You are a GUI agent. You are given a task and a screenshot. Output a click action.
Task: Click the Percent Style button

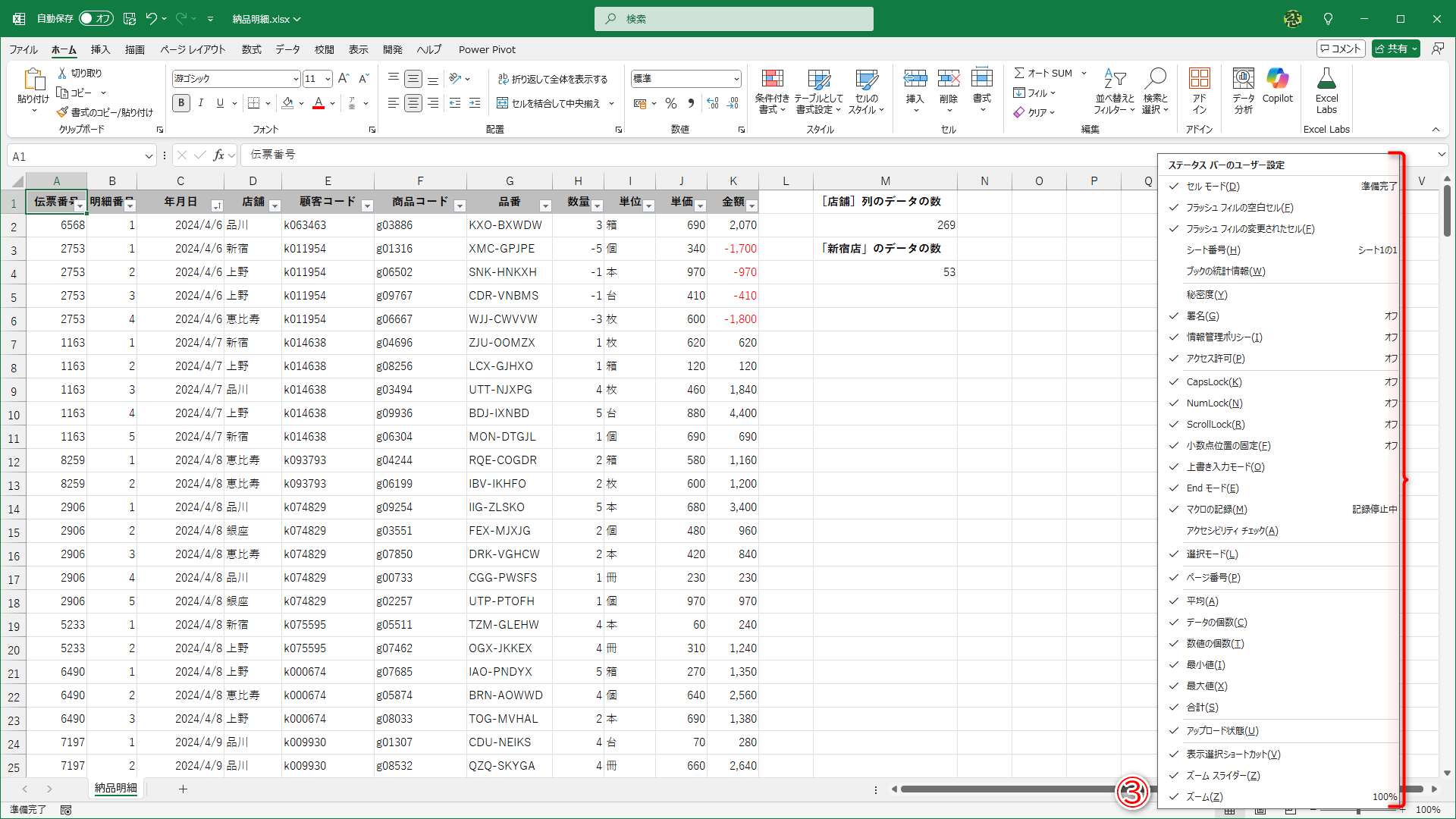(671, 103)
